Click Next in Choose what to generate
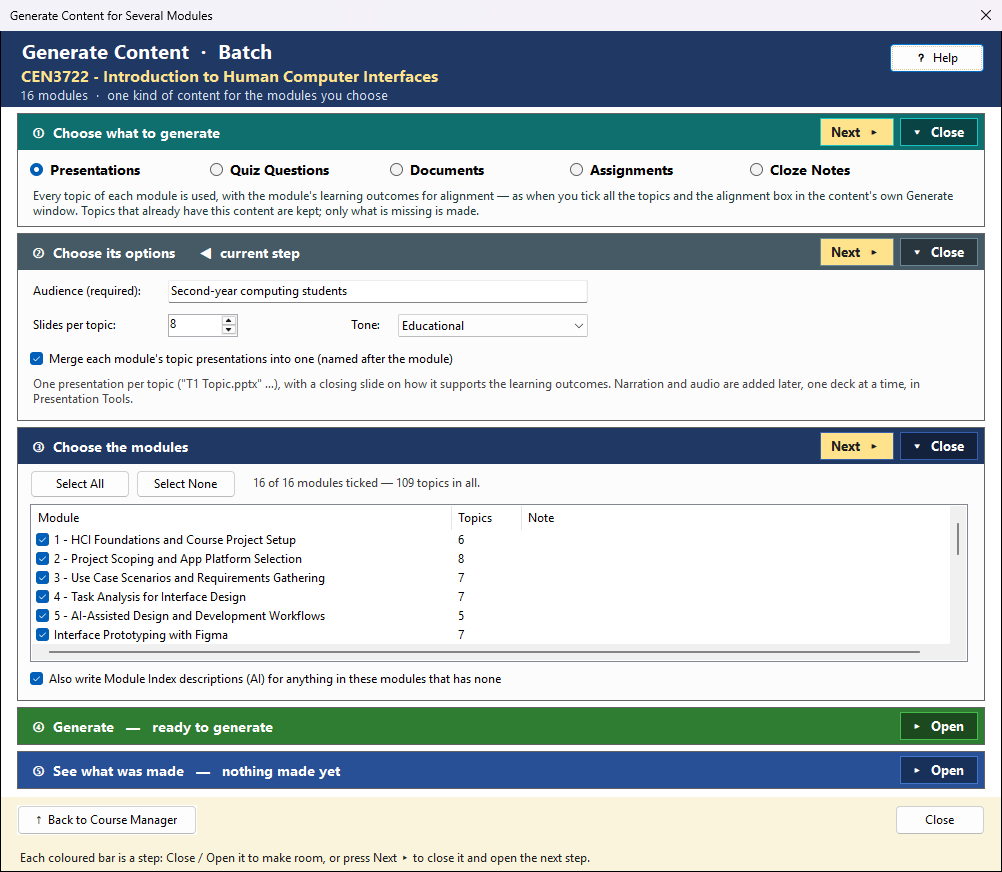Screen dimensions: 1002x872 (x=856, y=132)
